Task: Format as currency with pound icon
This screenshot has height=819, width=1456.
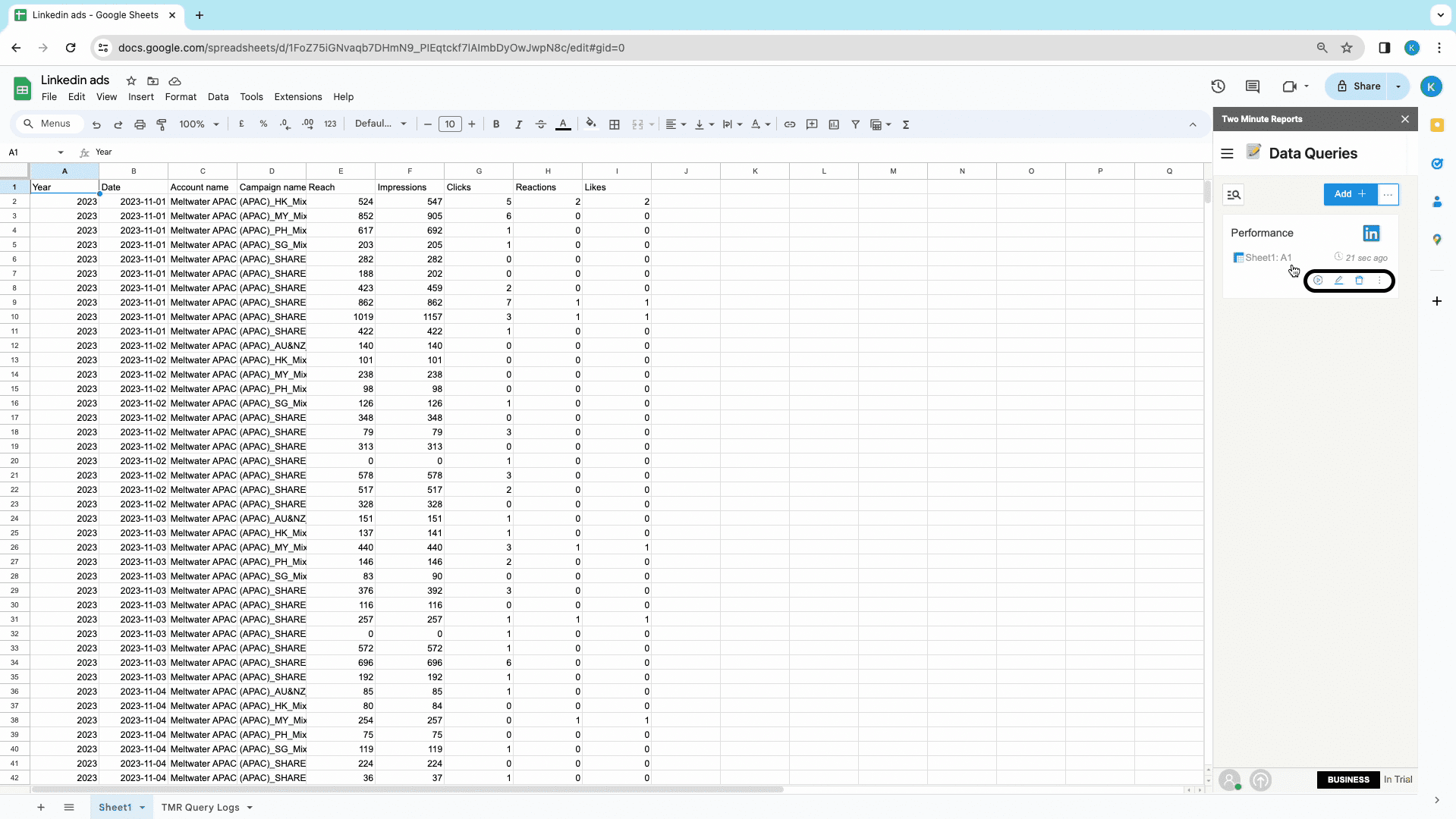Action: (x=241, y=124)
